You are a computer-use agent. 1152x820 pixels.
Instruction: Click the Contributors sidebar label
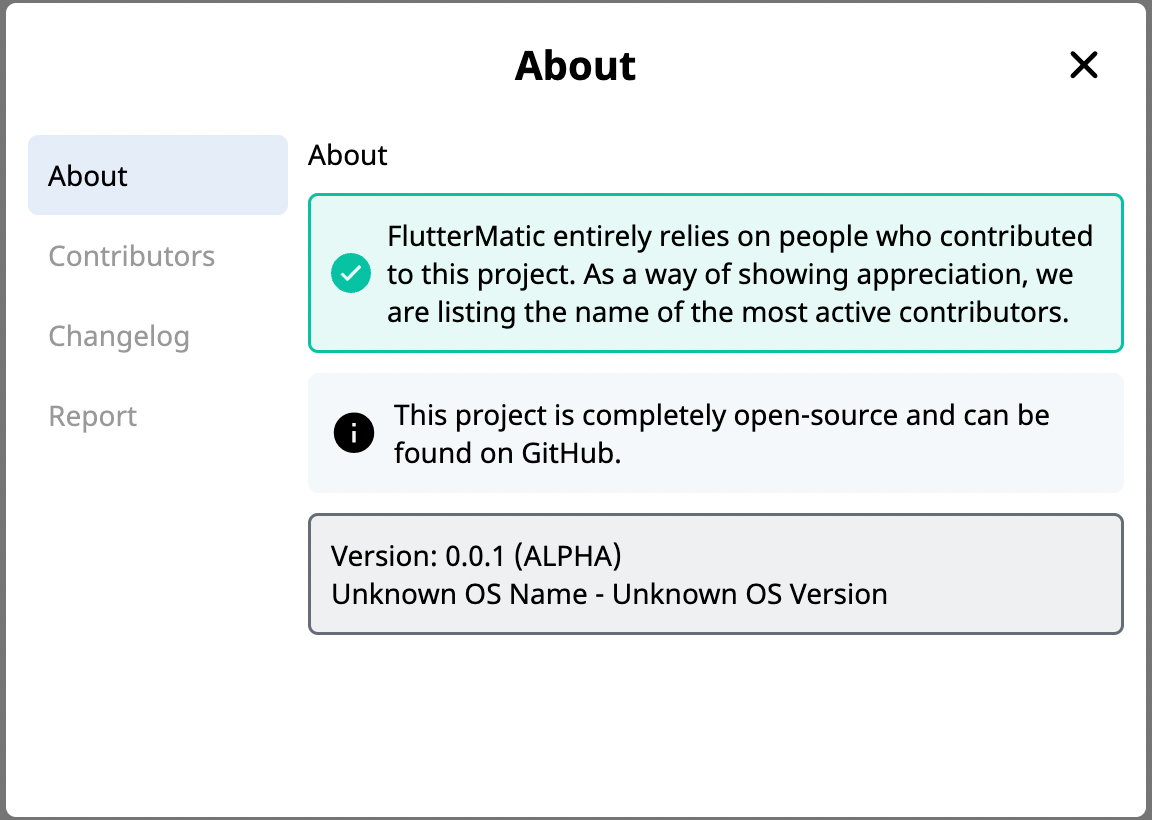[131, 256]
